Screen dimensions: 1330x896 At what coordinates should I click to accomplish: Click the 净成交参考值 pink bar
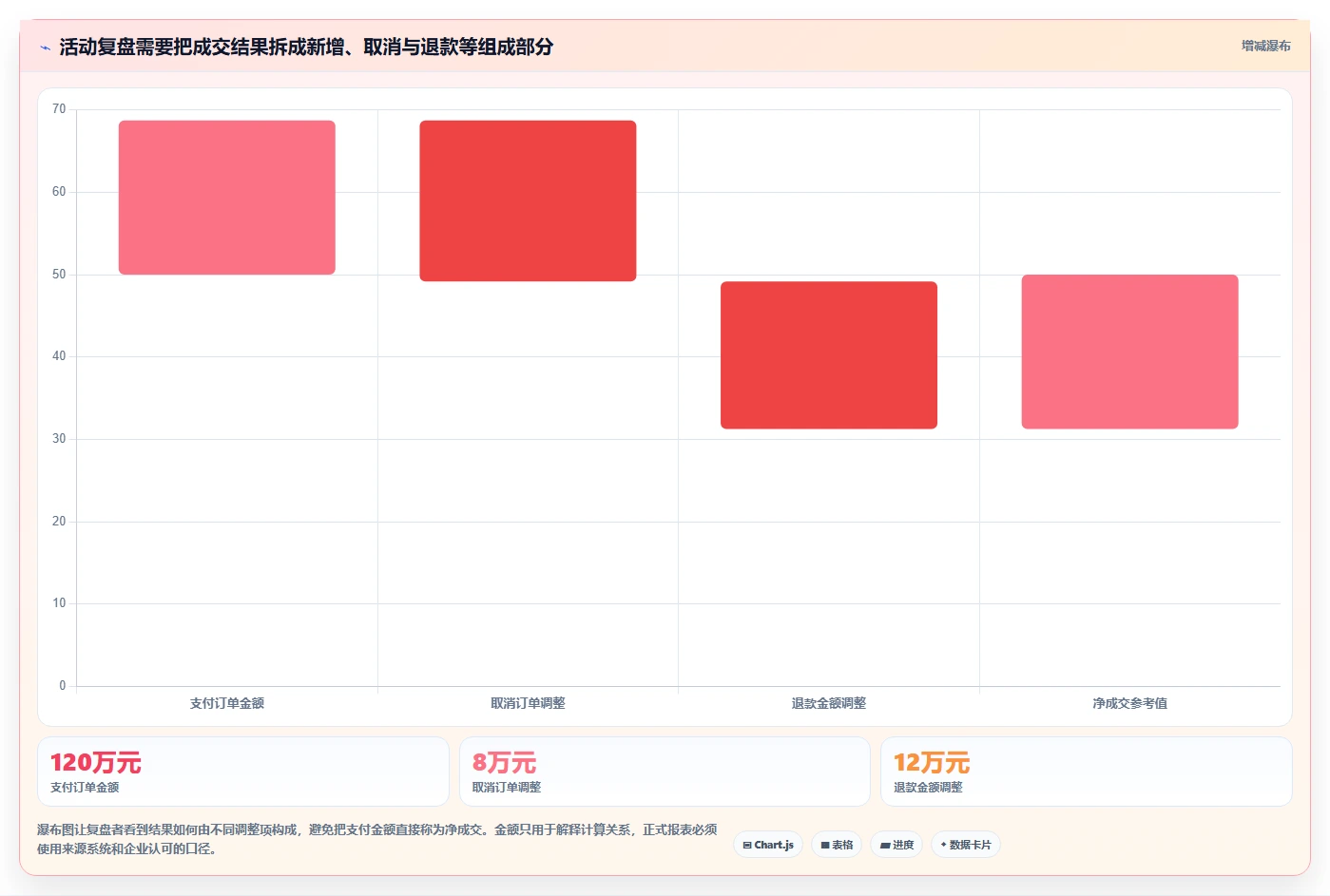pyautogui.click(x=1129, y=352)
